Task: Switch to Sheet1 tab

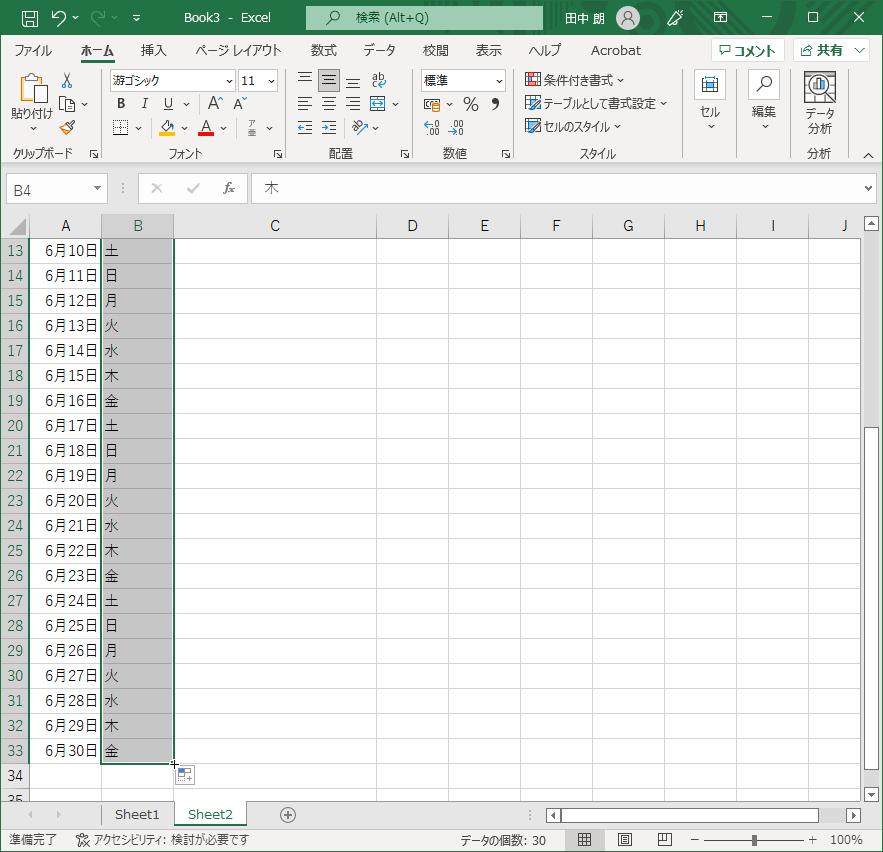Action: tap(137, 814)
